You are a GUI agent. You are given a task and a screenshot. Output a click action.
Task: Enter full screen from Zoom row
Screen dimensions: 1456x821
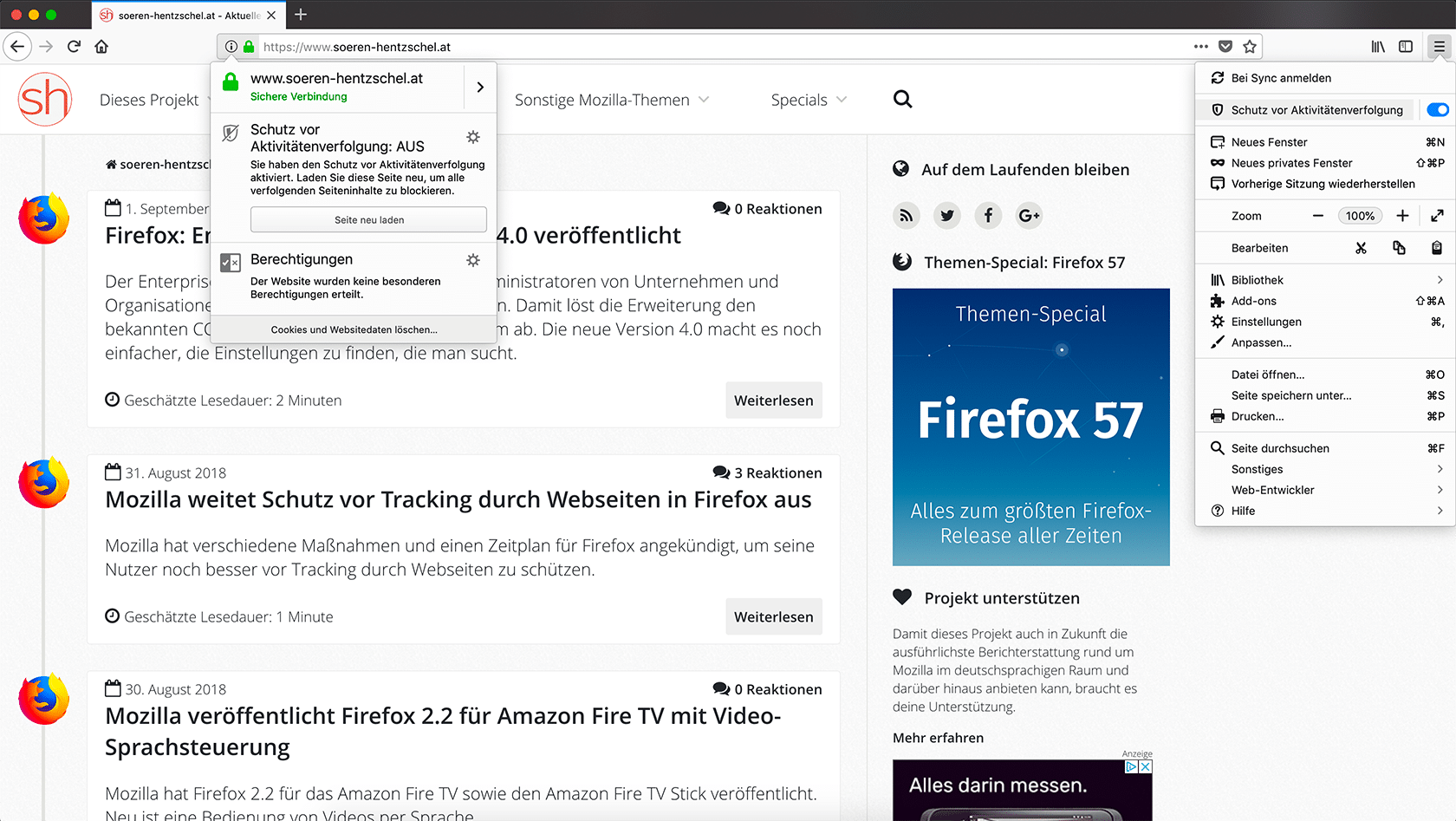1437,216
